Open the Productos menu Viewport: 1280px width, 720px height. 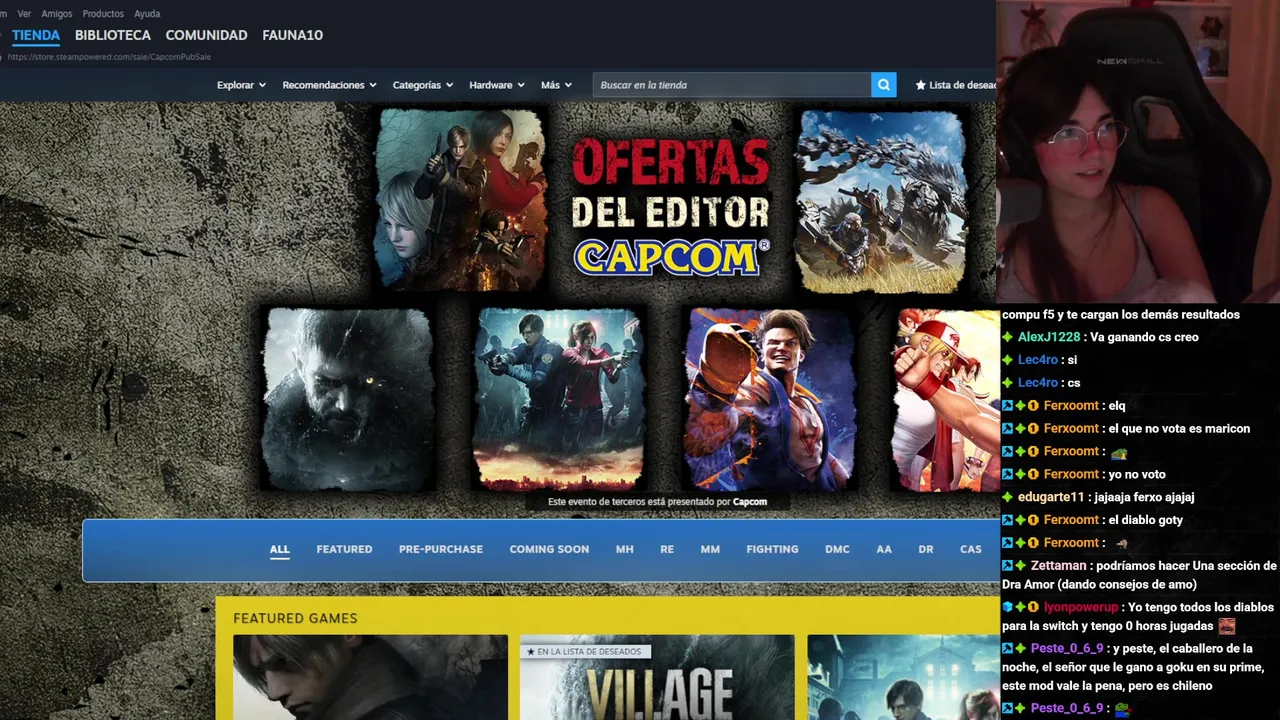pos(103,14)
